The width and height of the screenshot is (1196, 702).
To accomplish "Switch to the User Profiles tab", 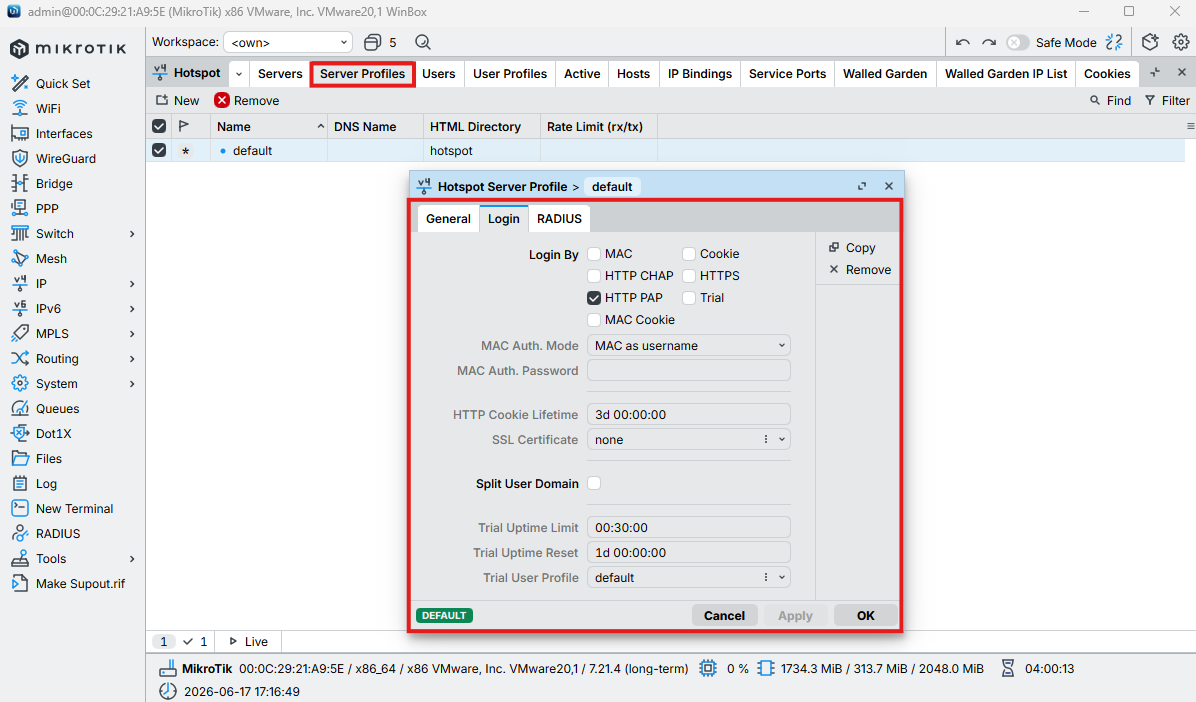I will pos(510,74).
